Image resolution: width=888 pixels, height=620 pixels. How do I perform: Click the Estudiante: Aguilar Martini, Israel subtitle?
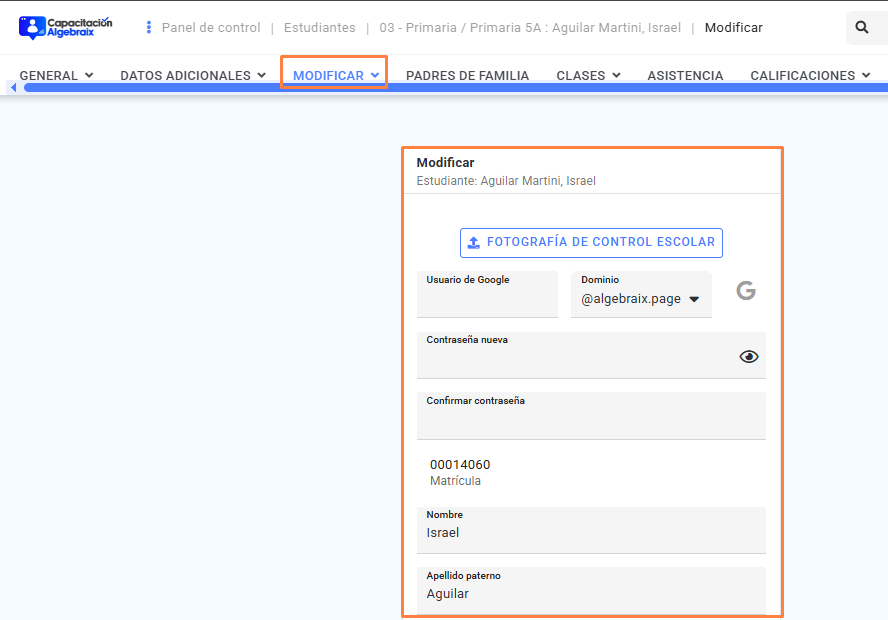[x=506, y=181]
